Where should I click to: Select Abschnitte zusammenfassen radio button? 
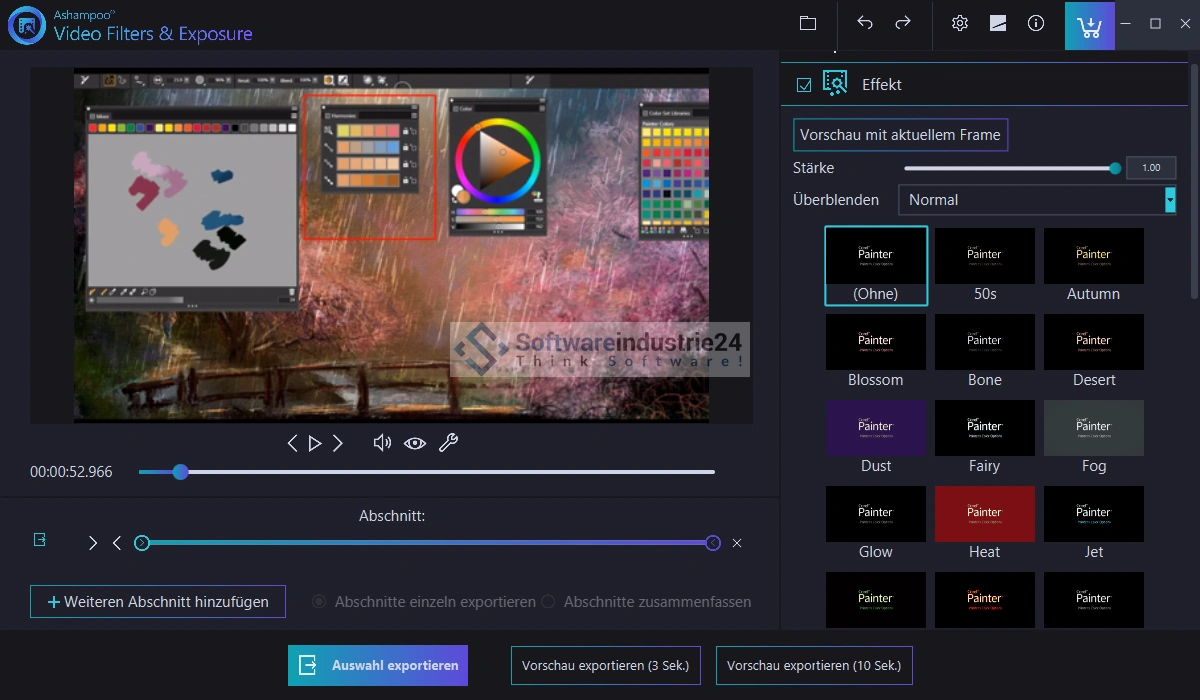coord(548,602)
